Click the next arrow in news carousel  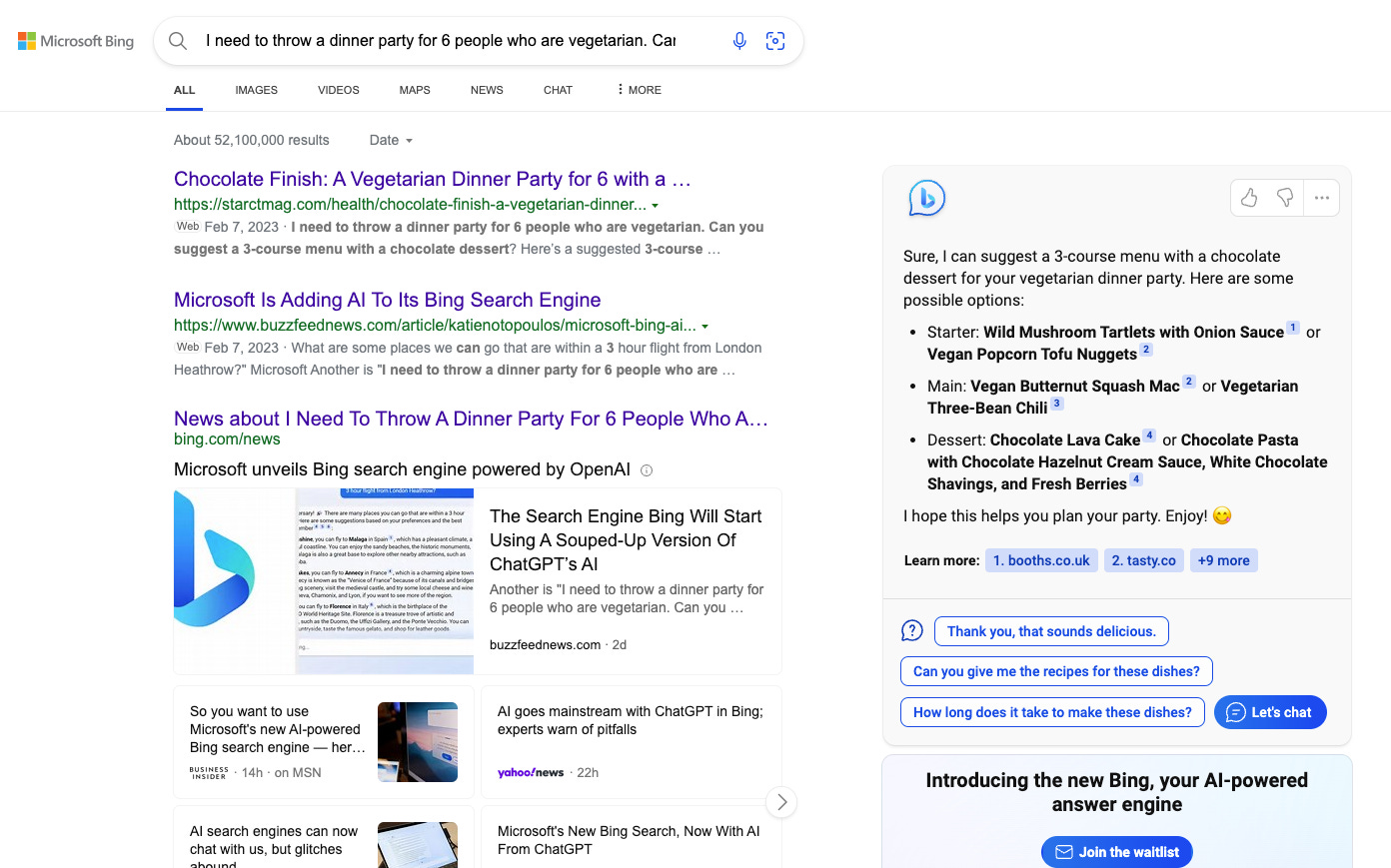(781, 802)
